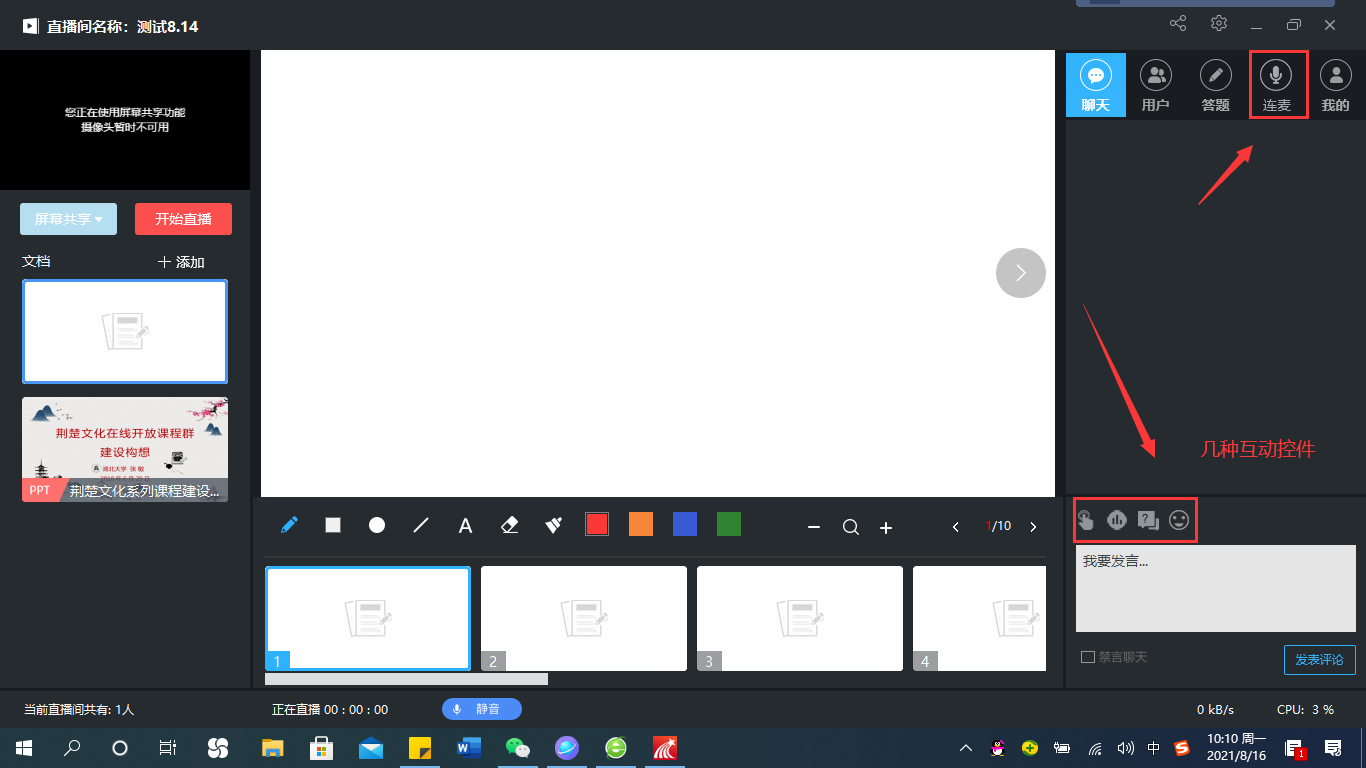Open the poll chart interaction icon
Screen dimensions: 1366x768
pyautogui.click(x=1117, y=520)
